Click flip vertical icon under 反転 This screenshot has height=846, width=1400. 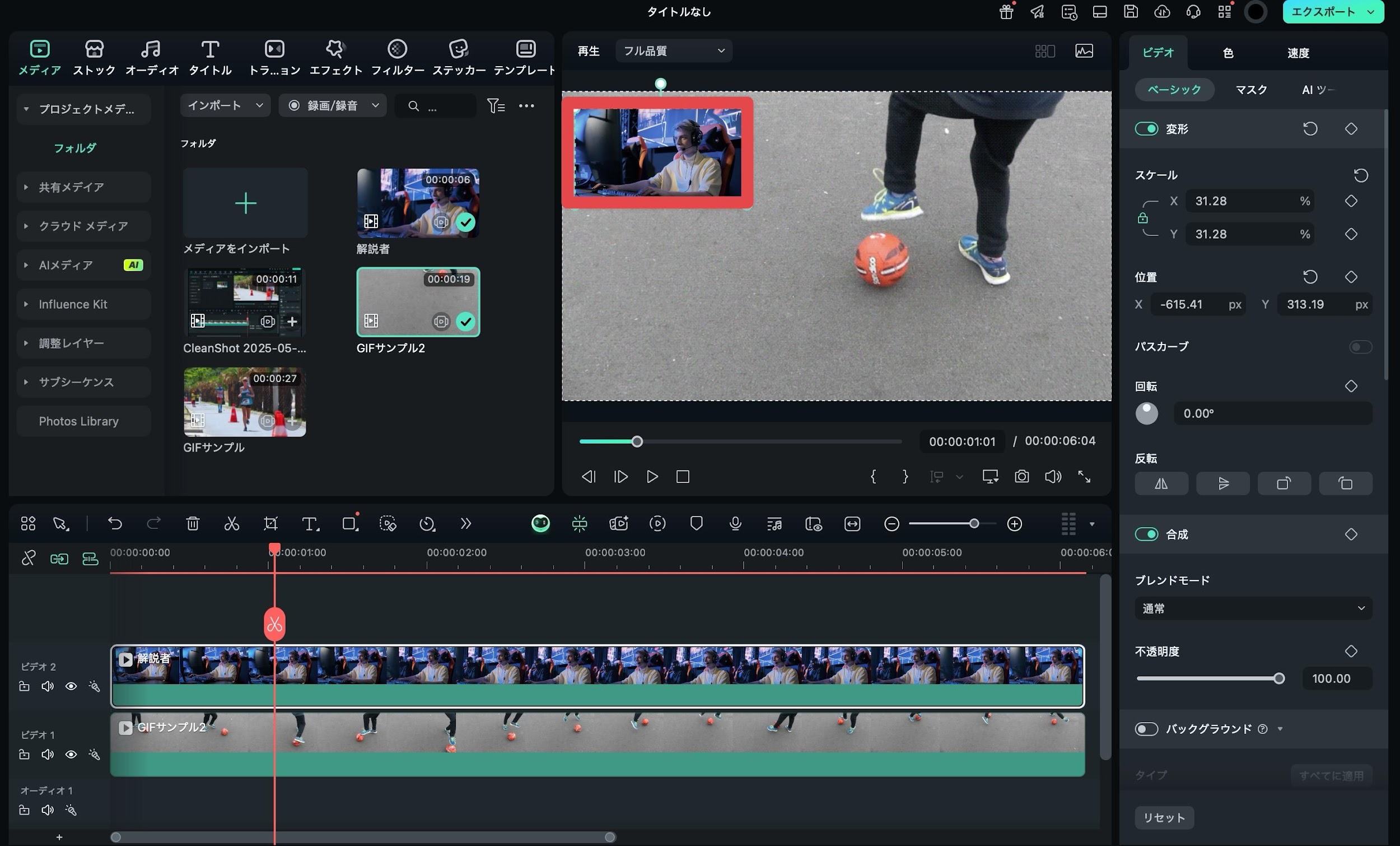click(1222, 484)
